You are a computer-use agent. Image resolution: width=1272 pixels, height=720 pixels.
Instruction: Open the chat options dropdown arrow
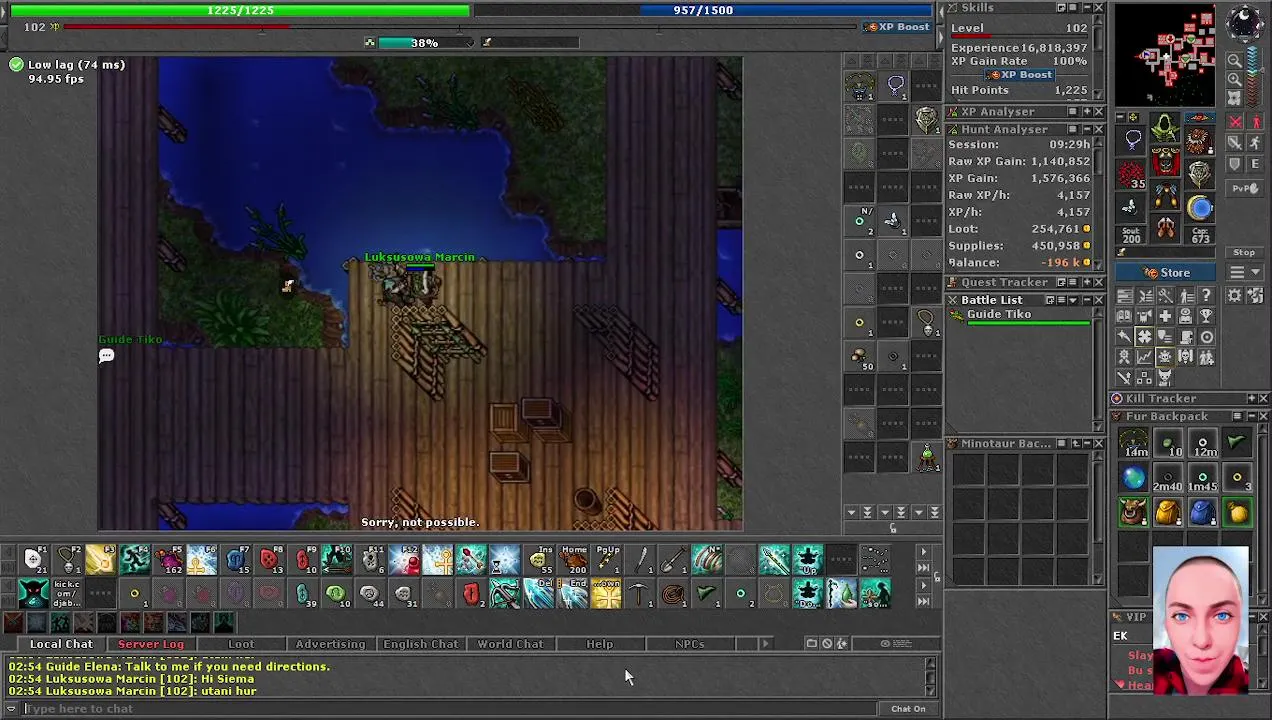pos(11,709)
